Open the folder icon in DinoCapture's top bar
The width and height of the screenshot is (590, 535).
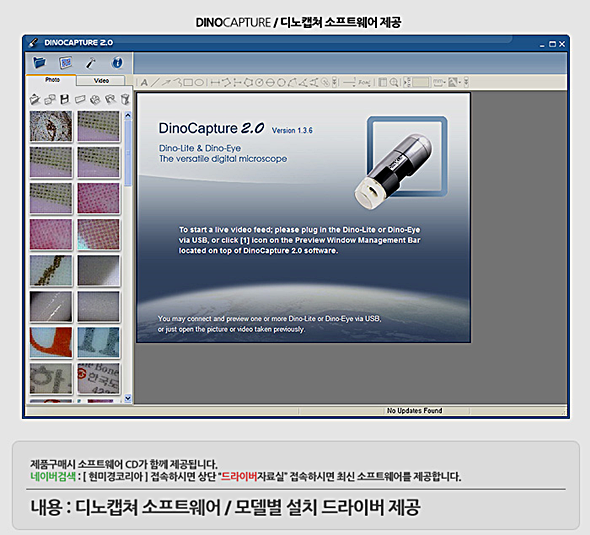[x=39, y=62]
